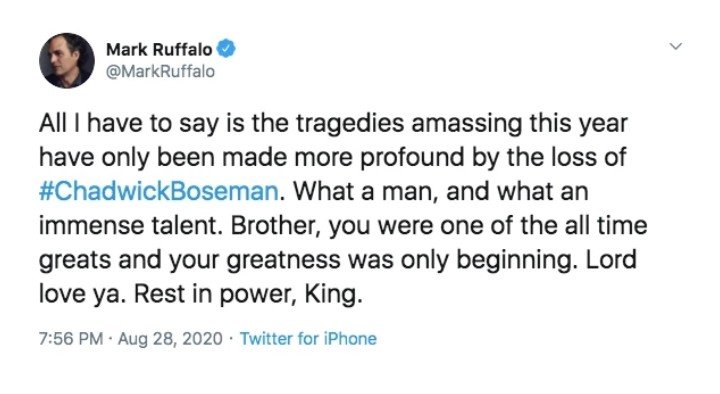Screen dimensions: 720x394
Task: Click the sentence "Rest in power, King."
Action: point(248,294)
